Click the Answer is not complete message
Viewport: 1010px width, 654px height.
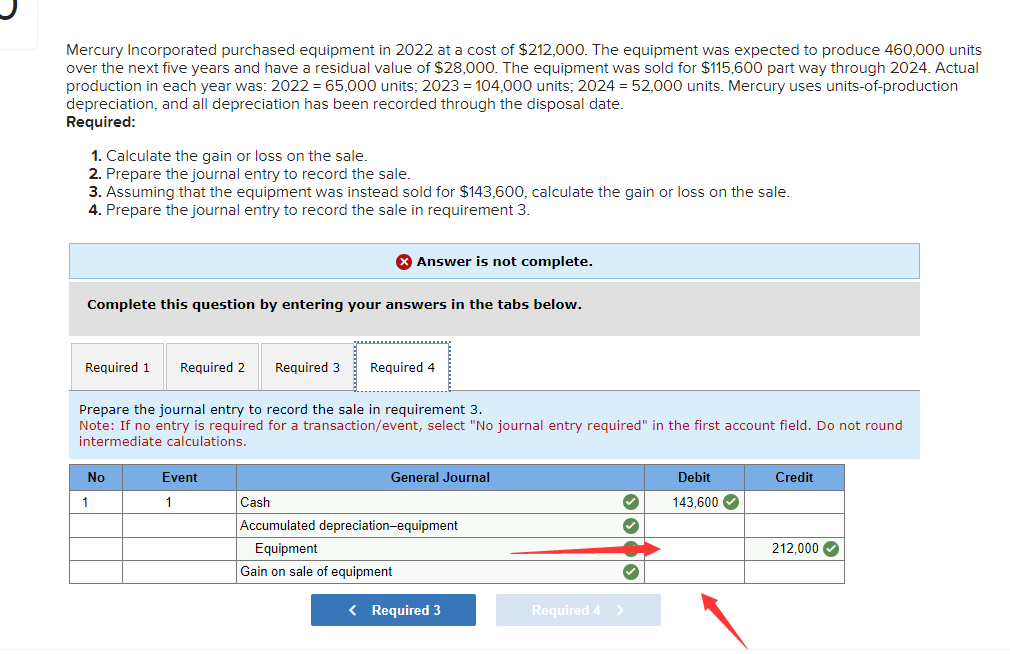[x=504, y=262]
